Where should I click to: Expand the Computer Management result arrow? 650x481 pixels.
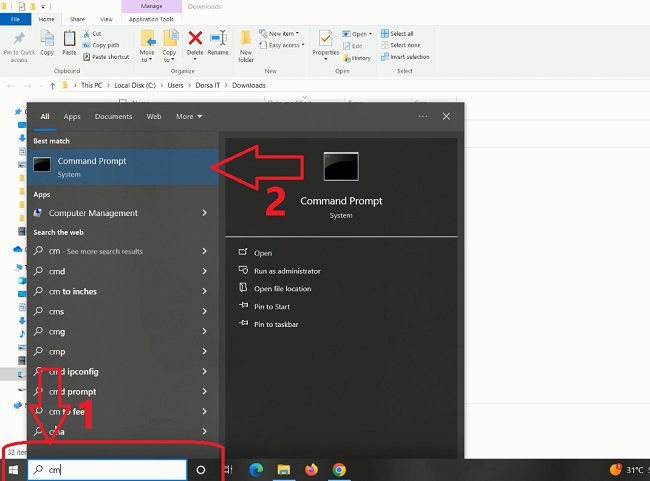[204, 213]
